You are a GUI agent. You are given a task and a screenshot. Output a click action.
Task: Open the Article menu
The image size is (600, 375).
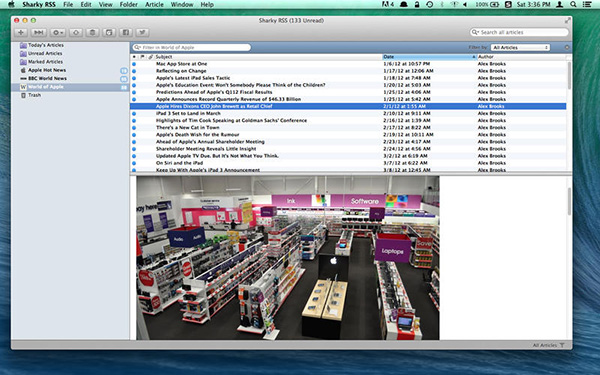click(x=154, y=5)
